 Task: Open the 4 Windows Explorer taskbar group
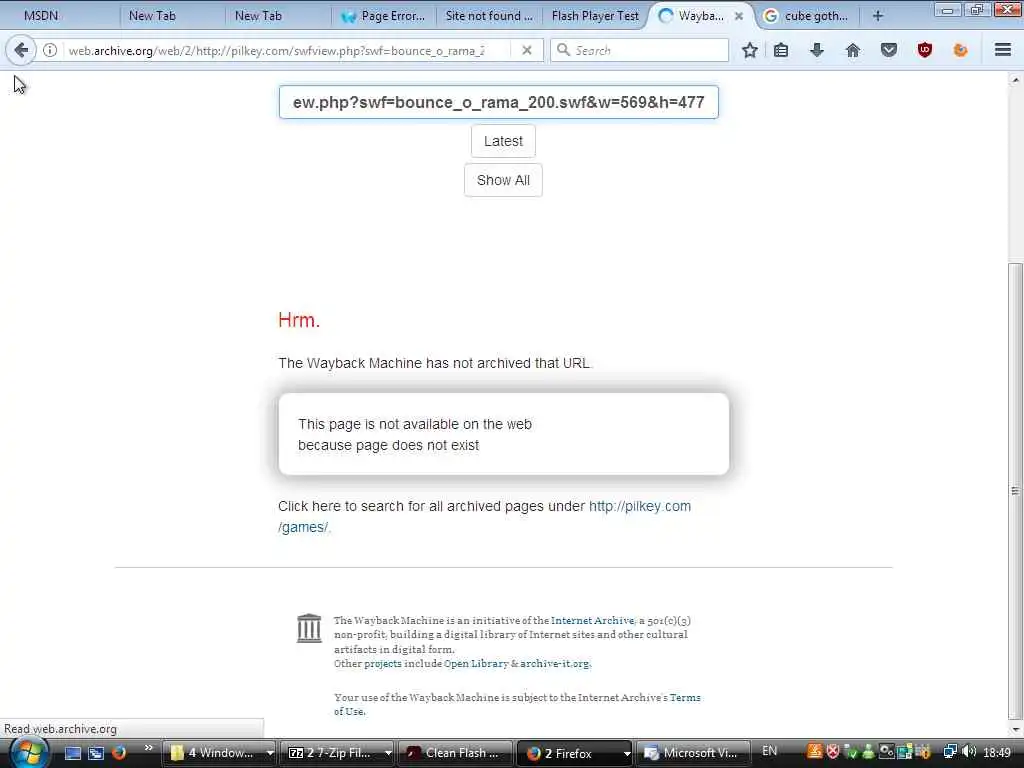click(x=212, y=753)
